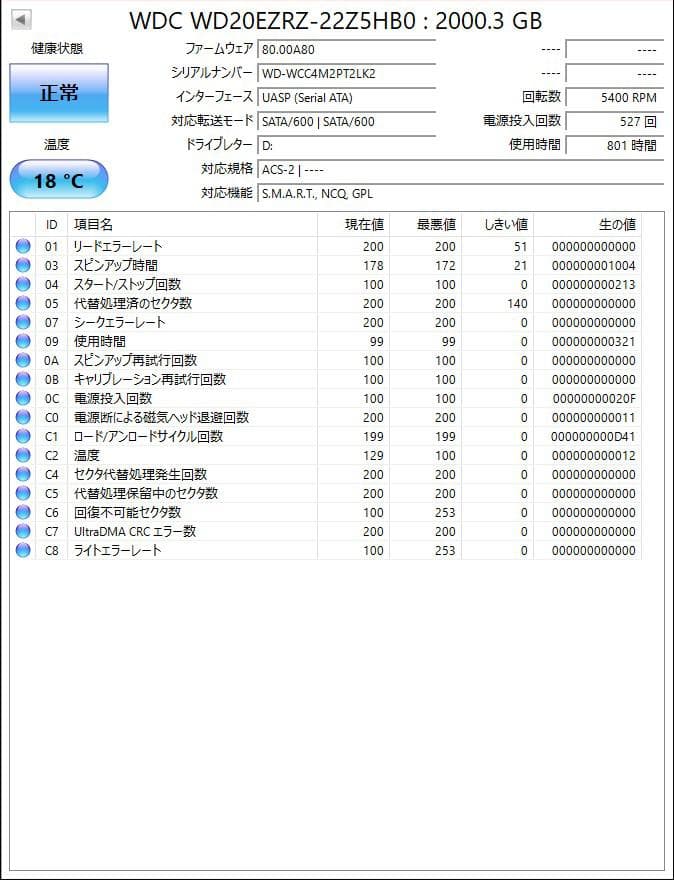Click status orb for ID C4 row
This screenshot has width=674, height=880.
point(23,474)
